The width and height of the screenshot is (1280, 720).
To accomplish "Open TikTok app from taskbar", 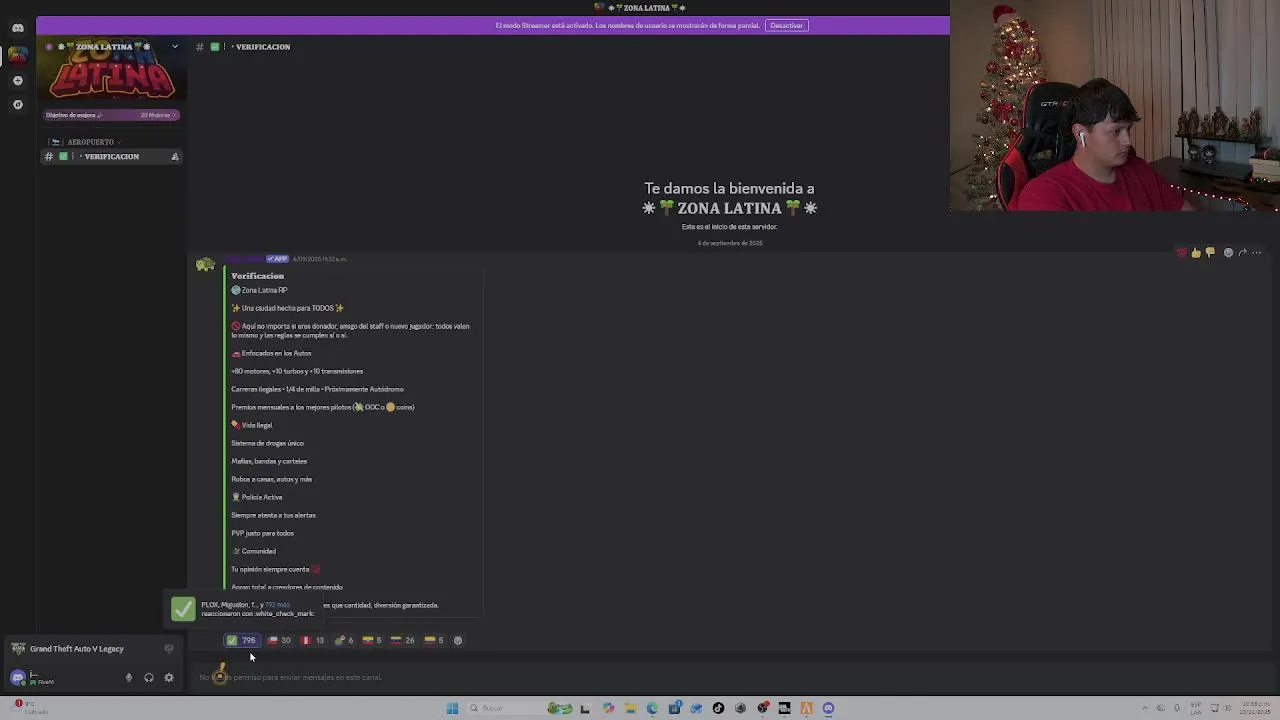I will [718, 708].
